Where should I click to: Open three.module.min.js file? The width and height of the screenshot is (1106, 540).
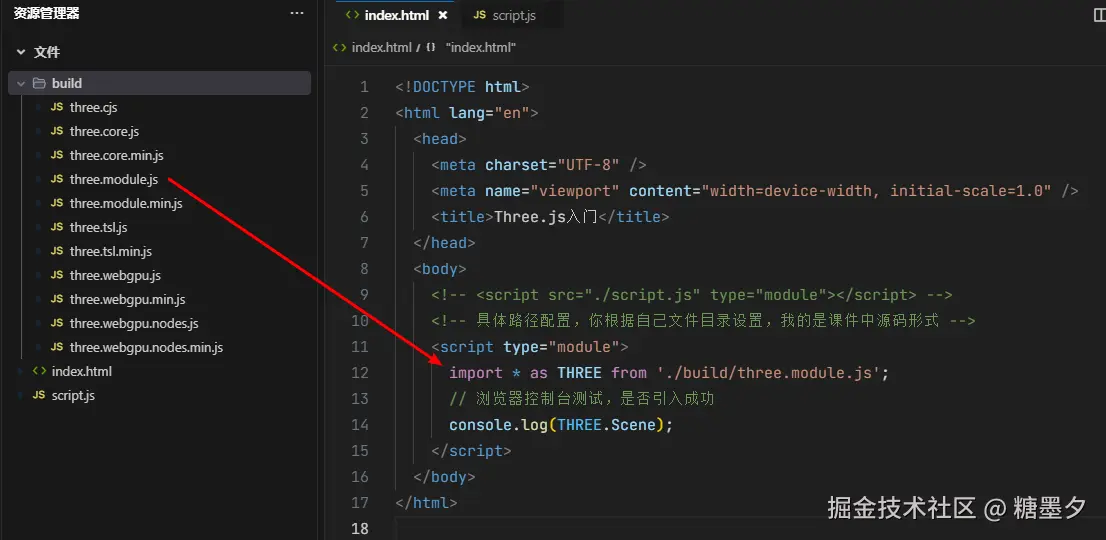(126, 203)
